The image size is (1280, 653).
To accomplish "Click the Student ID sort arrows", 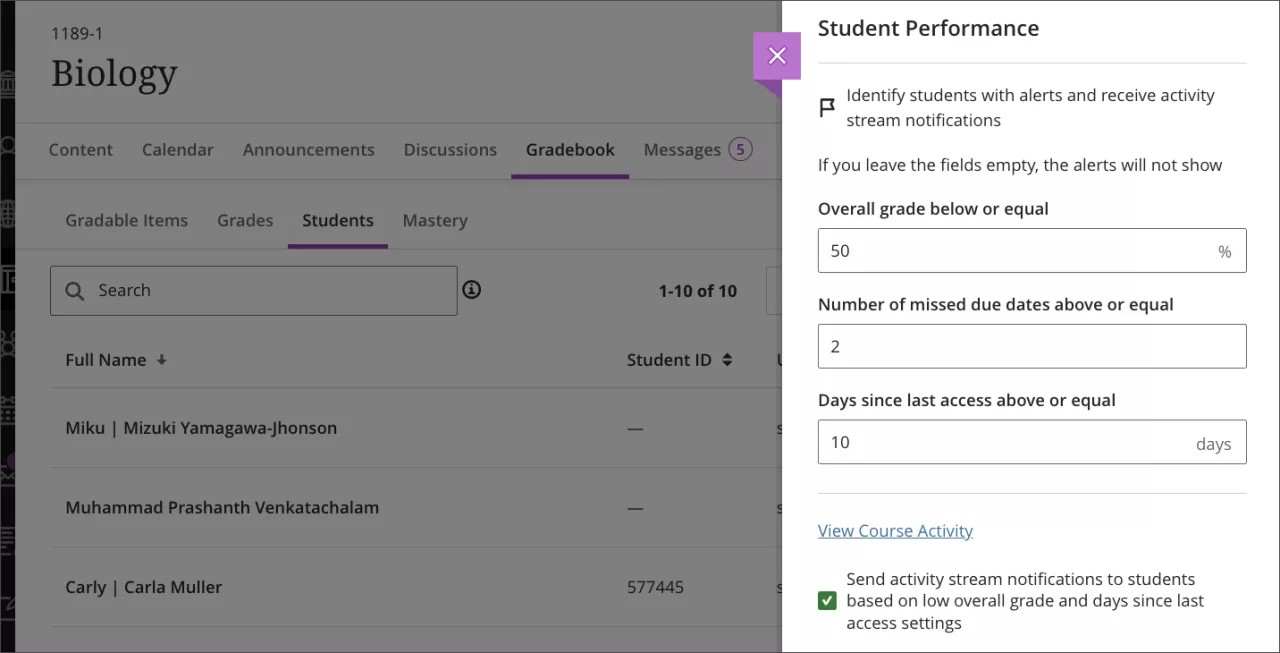I will tap(726, 360).
